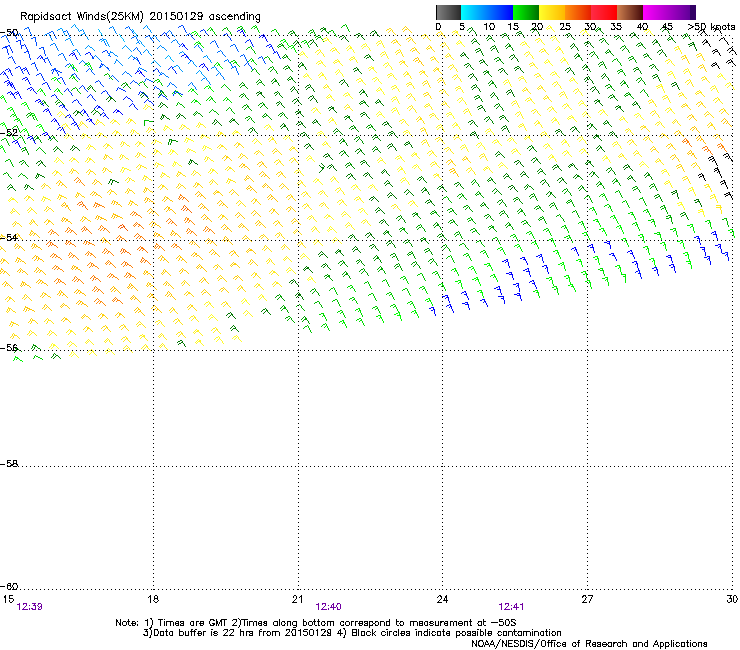
Task: Click the '24' longitude axis label
Action: 442,599
